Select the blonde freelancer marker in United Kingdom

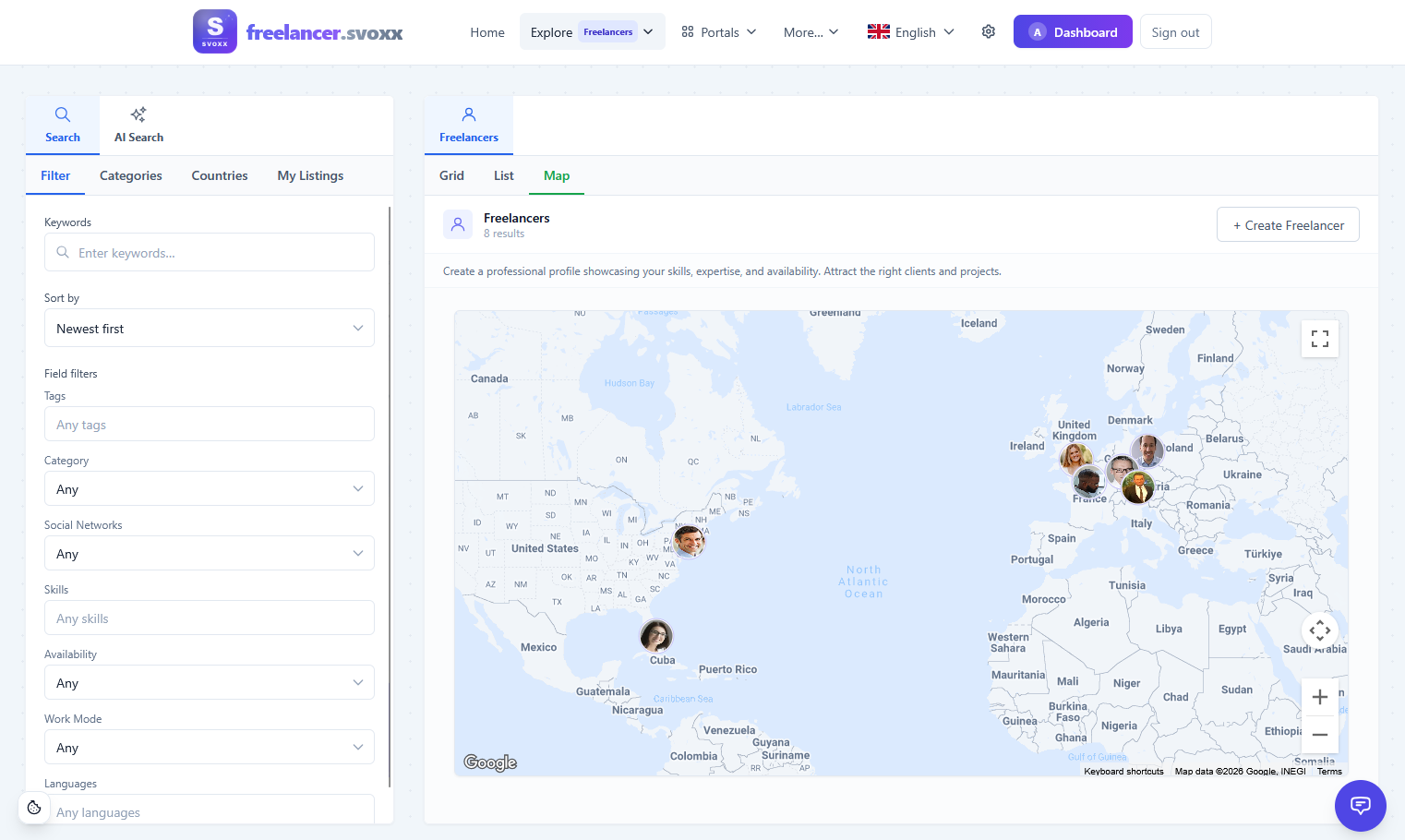point(1075,457)
